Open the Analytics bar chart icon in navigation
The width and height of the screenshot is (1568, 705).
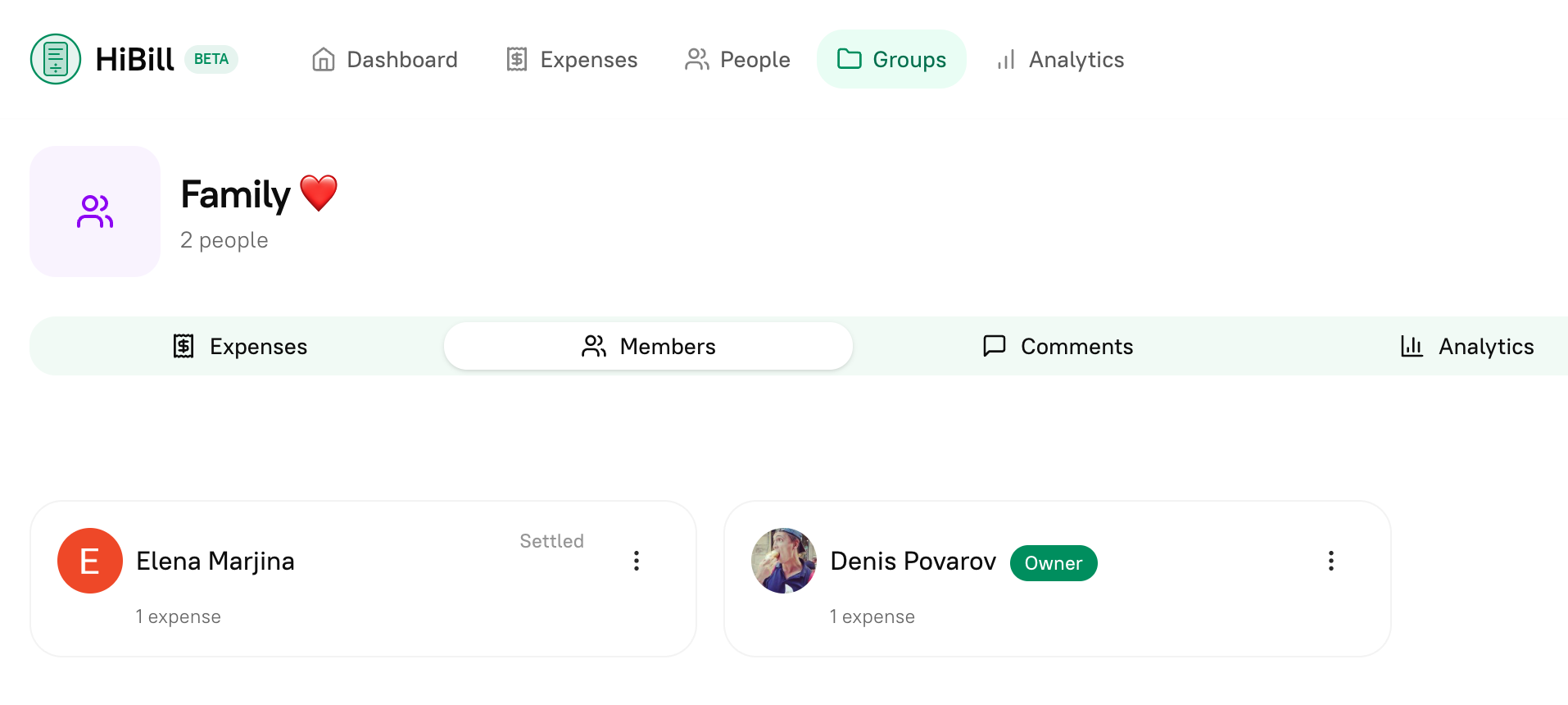1005,59
